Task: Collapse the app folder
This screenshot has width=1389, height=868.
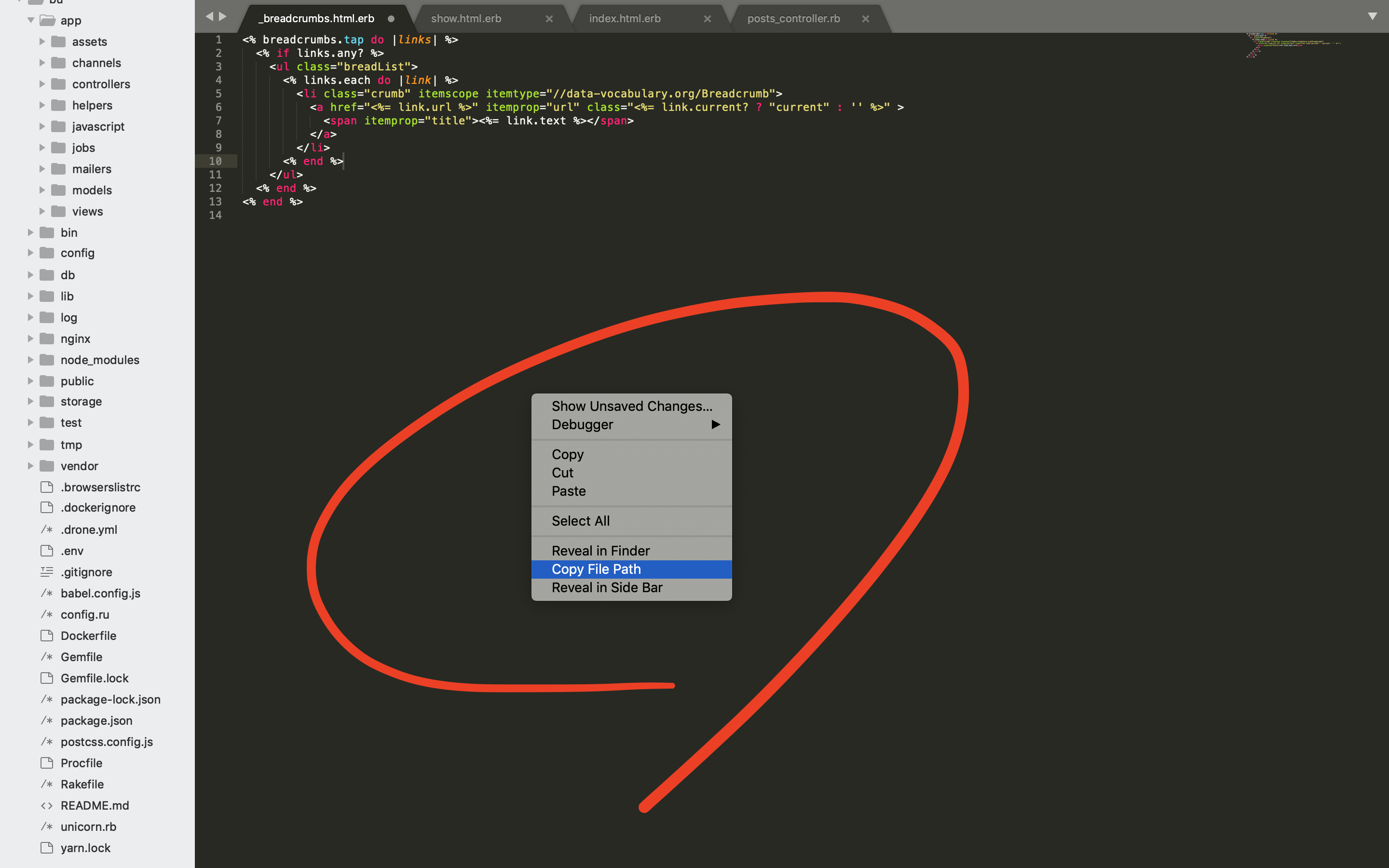Action: click(x=31, y=21)
